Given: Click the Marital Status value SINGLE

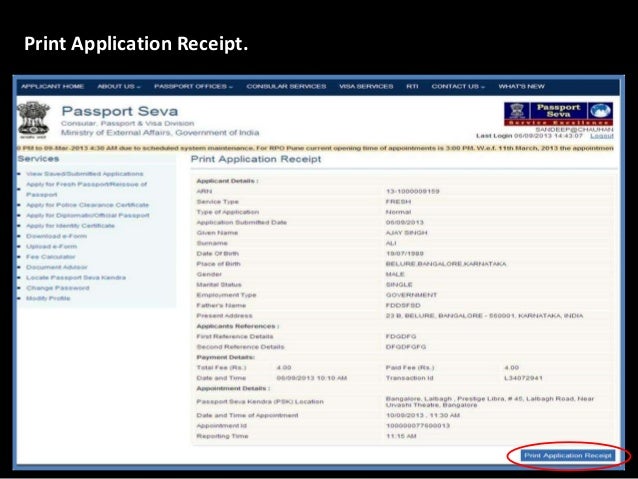Looking at the screenshot, I should pyautogui.click(x=399, y=284).
